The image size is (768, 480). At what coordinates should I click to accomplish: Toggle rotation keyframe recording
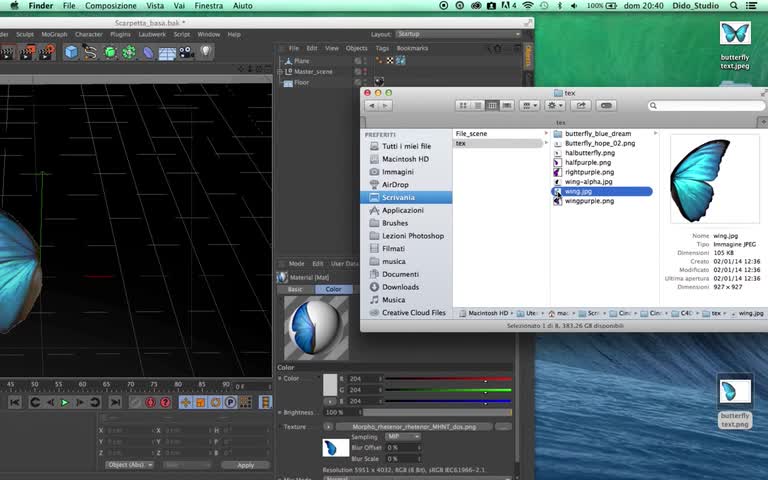pyautogui.click(x=215, y=403)
